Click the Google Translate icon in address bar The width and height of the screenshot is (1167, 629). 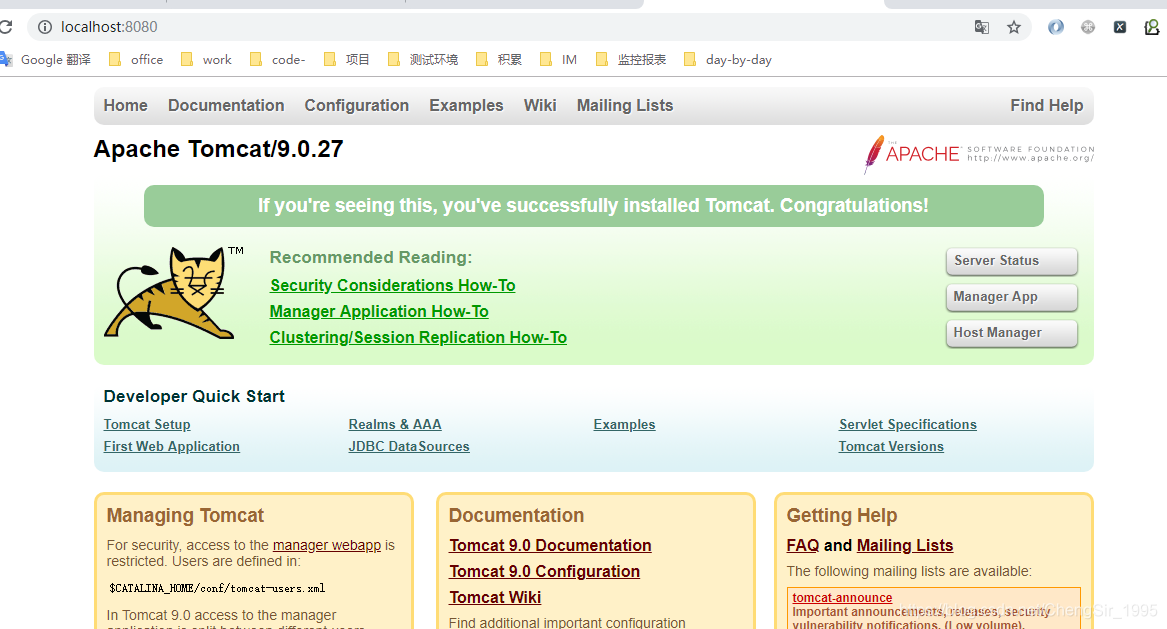pyautogui.click(x=982, y=28)
